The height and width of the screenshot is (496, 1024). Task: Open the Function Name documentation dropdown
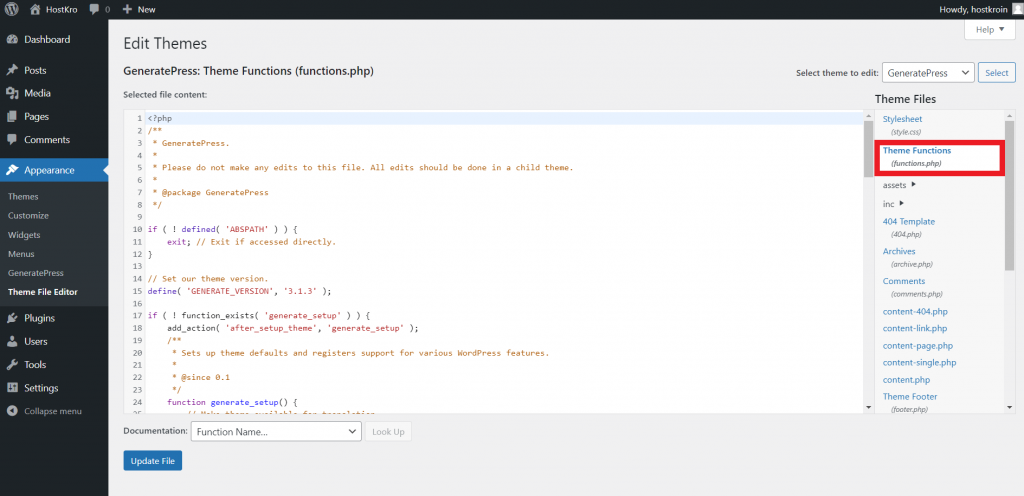click(276, 432)
